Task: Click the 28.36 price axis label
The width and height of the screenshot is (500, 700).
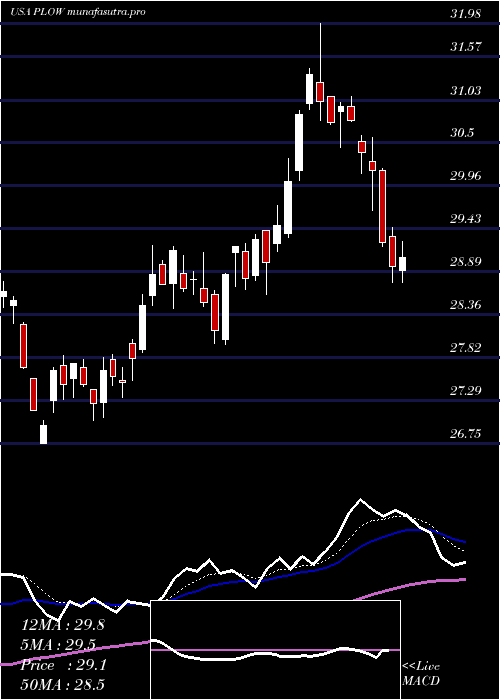Action: [x=466, y=305]
